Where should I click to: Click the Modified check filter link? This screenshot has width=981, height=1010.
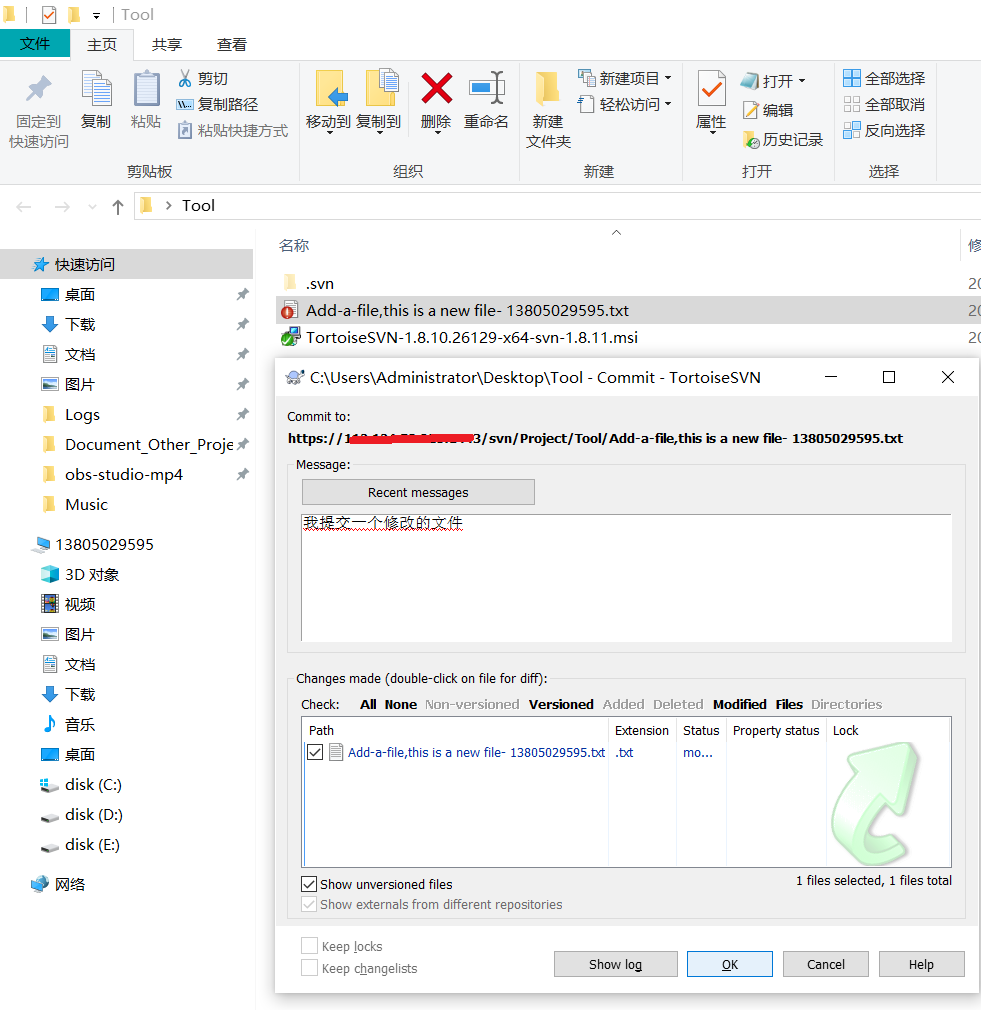tap(739, 705)
